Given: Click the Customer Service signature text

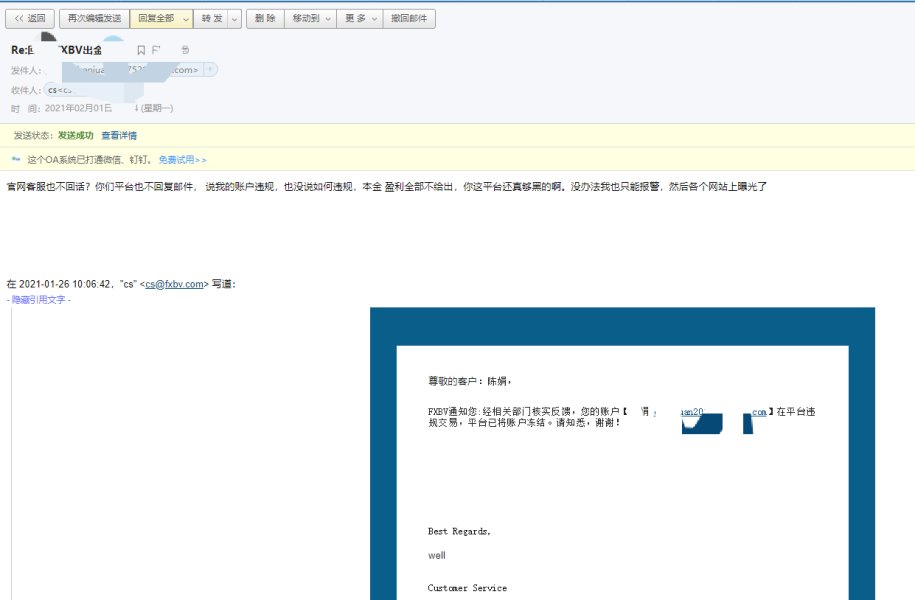Looking at the screenshot, I should (467, 588).
